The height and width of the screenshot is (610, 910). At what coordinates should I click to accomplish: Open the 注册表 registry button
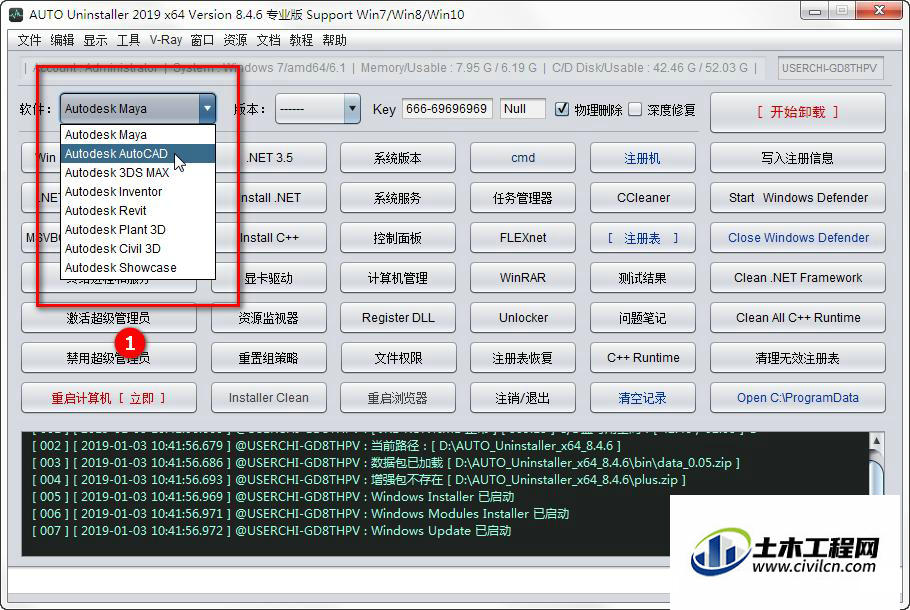642,238
